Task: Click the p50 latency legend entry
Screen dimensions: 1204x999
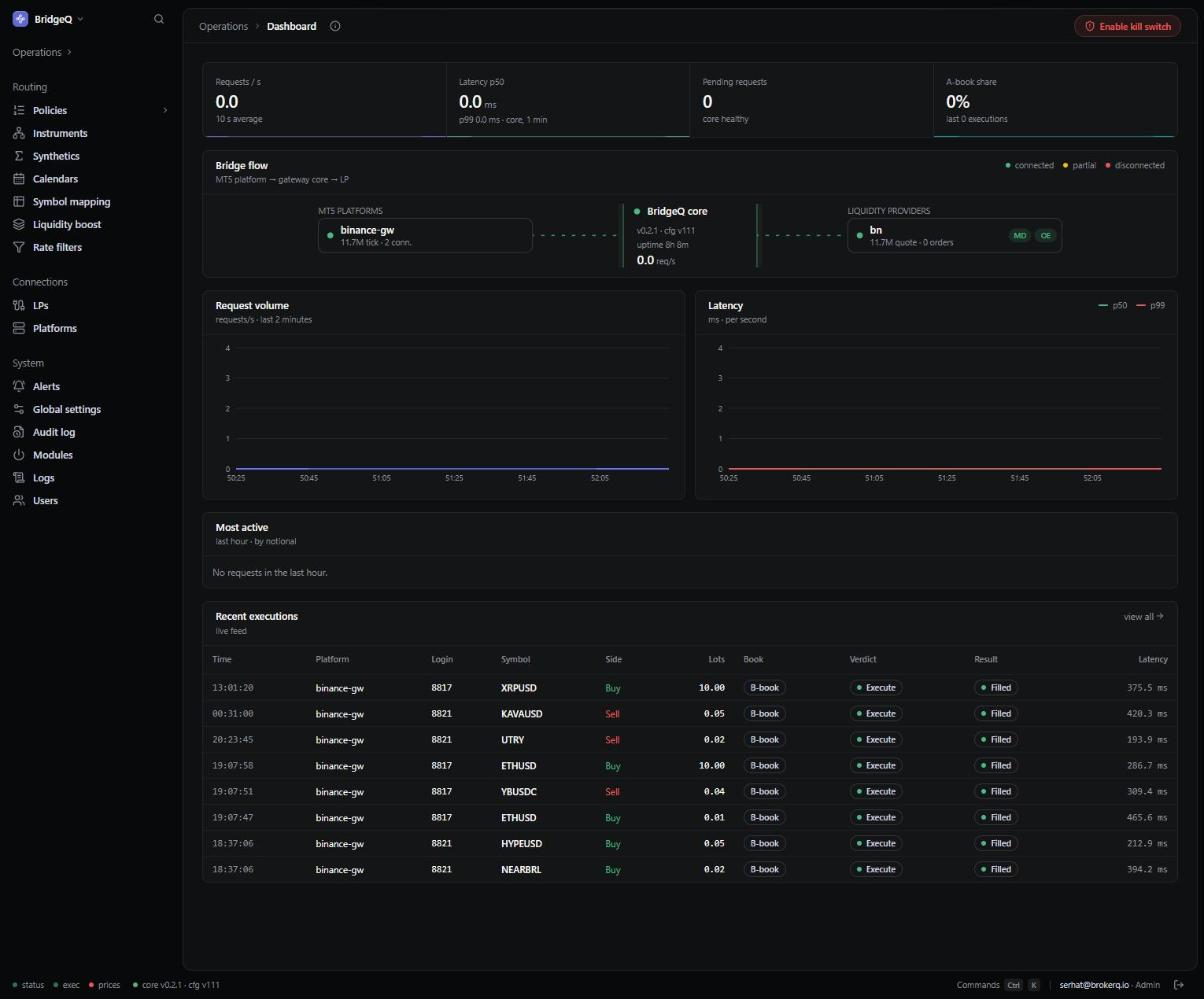Action: (x=1113, y=306)
